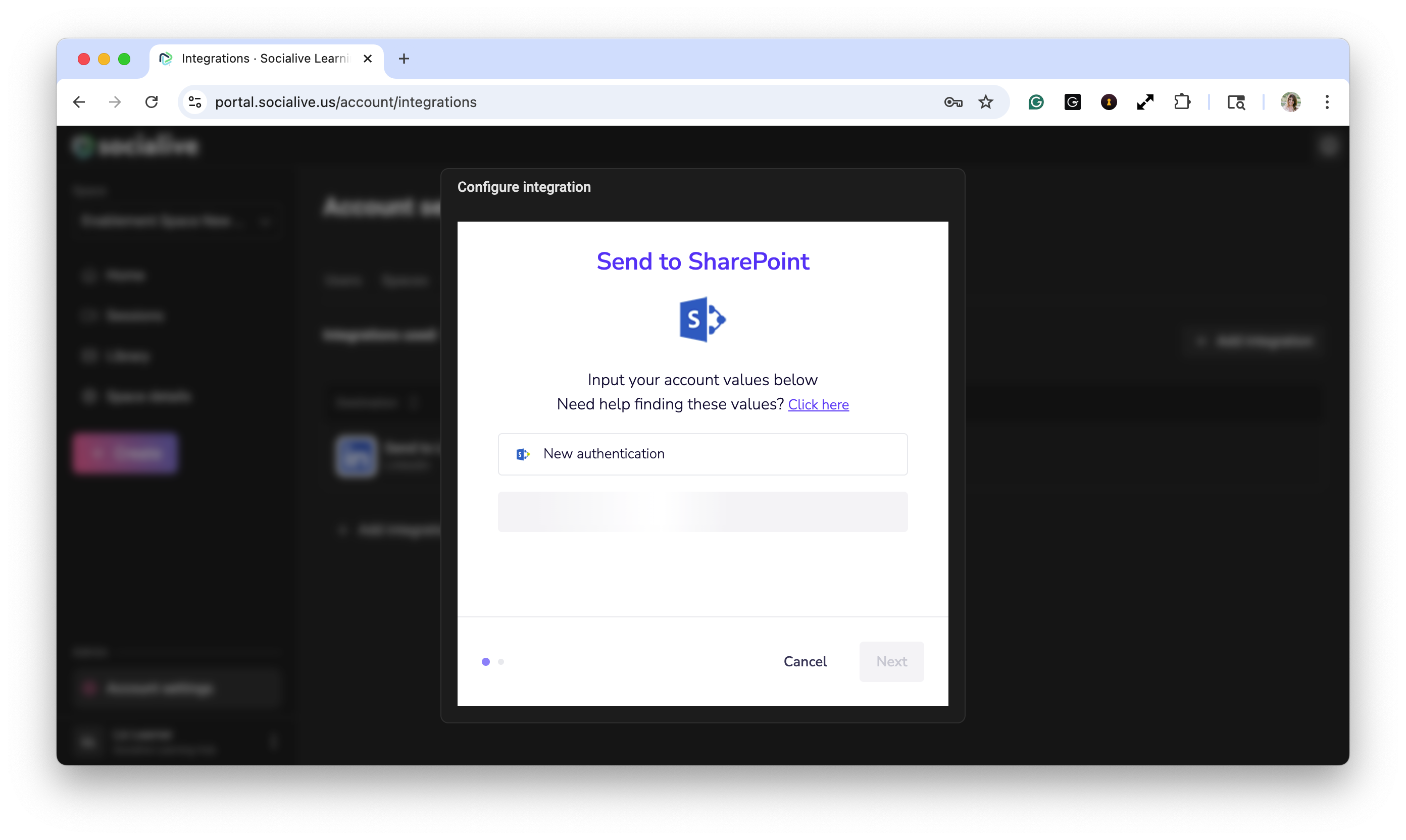Viewport: 1406px width, 840px height.
Task: Click the site information icon
Action: tap(195, 102)
